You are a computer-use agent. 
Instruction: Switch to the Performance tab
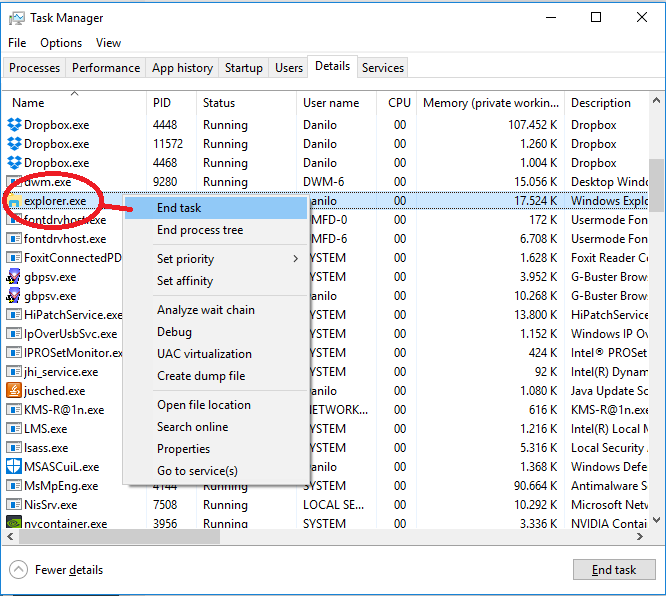[106, 68]
